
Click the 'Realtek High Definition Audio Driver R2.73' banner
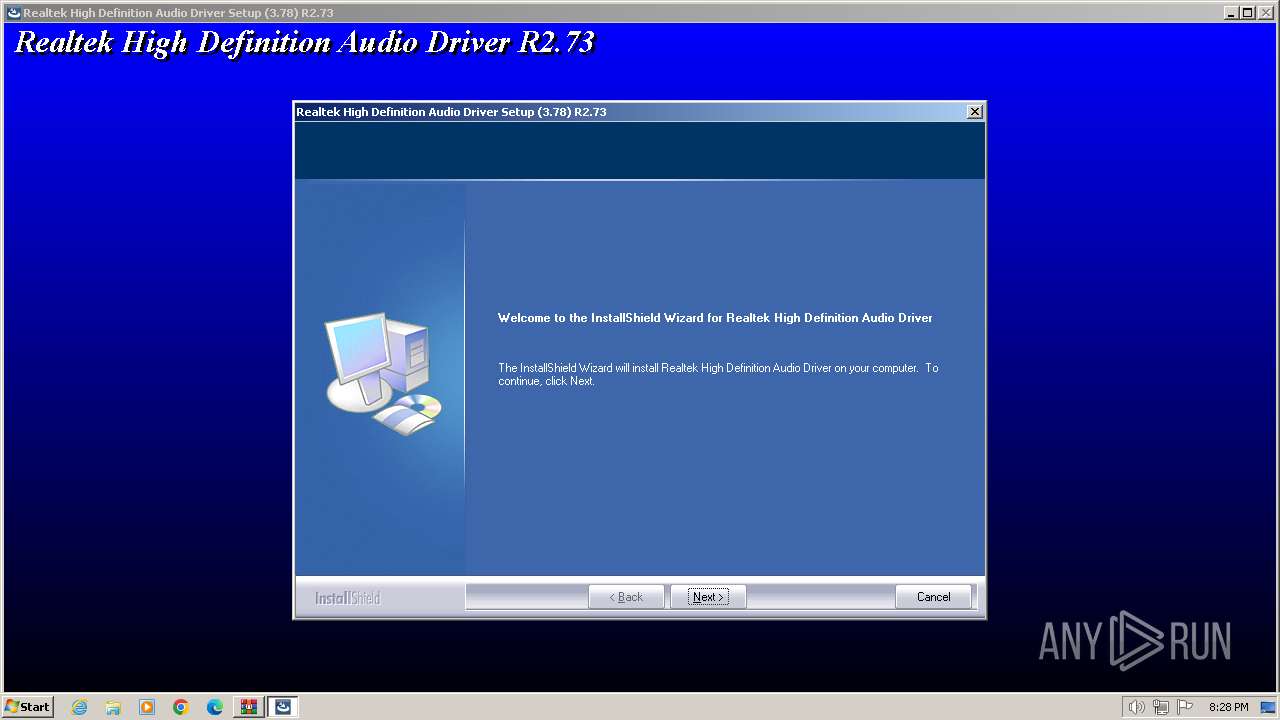coord(304,42)
